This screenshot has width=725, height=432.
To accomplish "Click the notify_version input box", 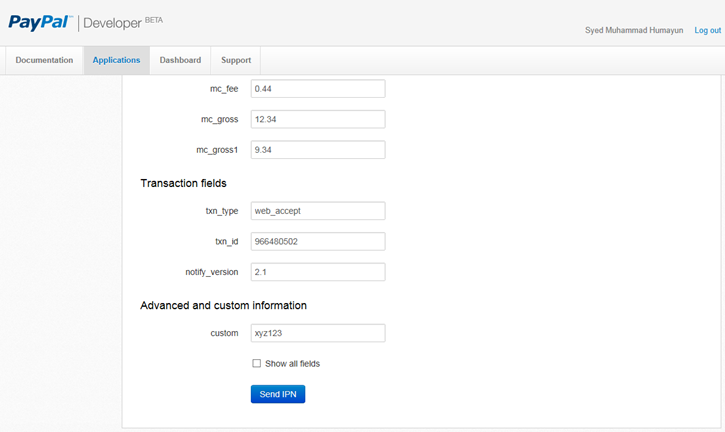I will pos(317,272).
